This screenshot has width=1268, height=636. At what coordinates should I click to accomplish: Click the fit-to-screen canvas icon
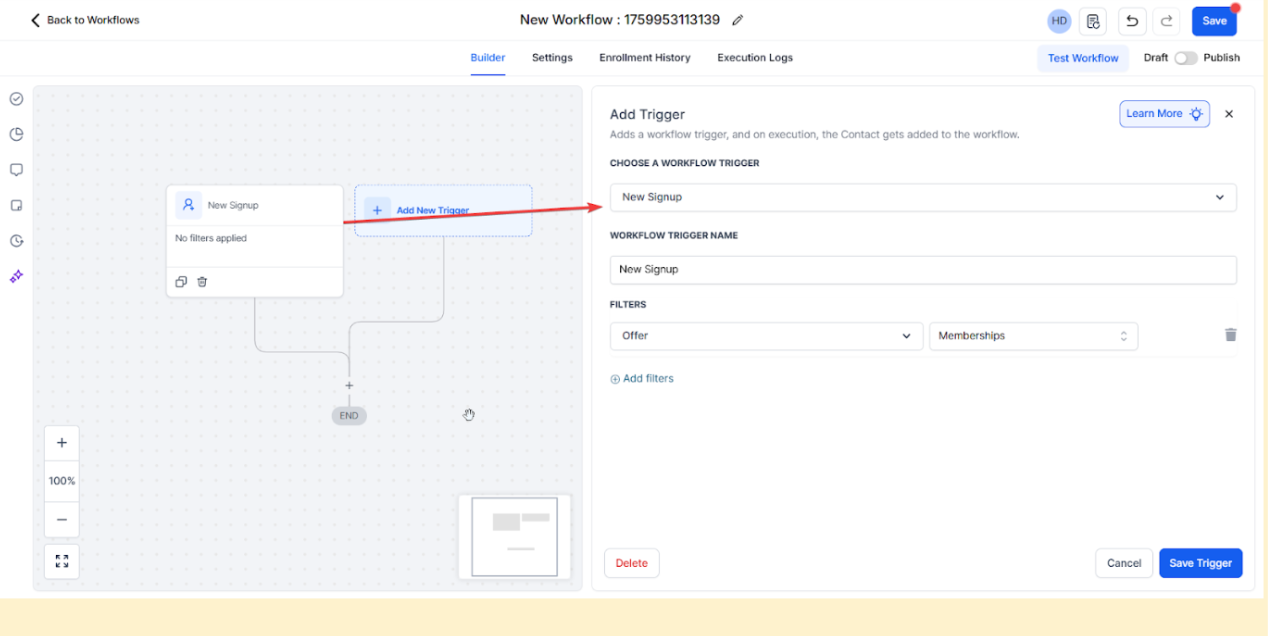coord(62,561)
